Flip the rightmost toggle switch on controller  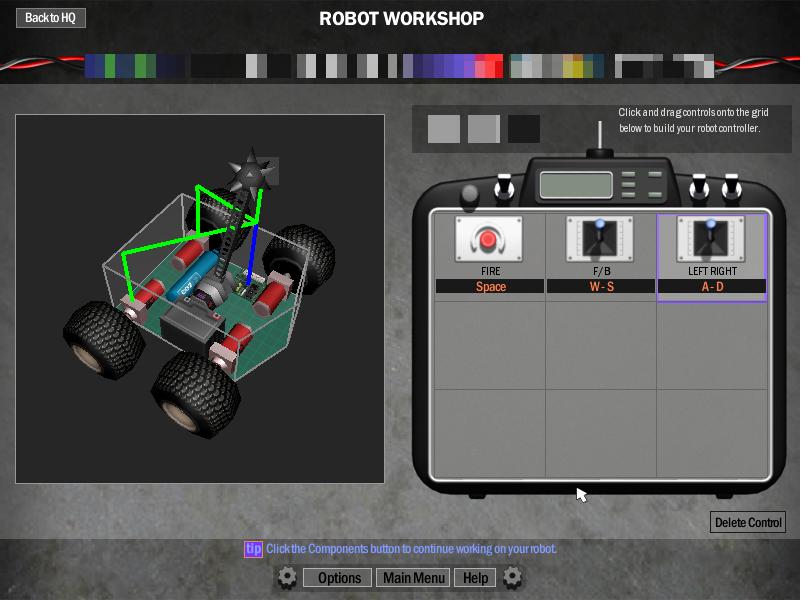[x=731, y=187]
